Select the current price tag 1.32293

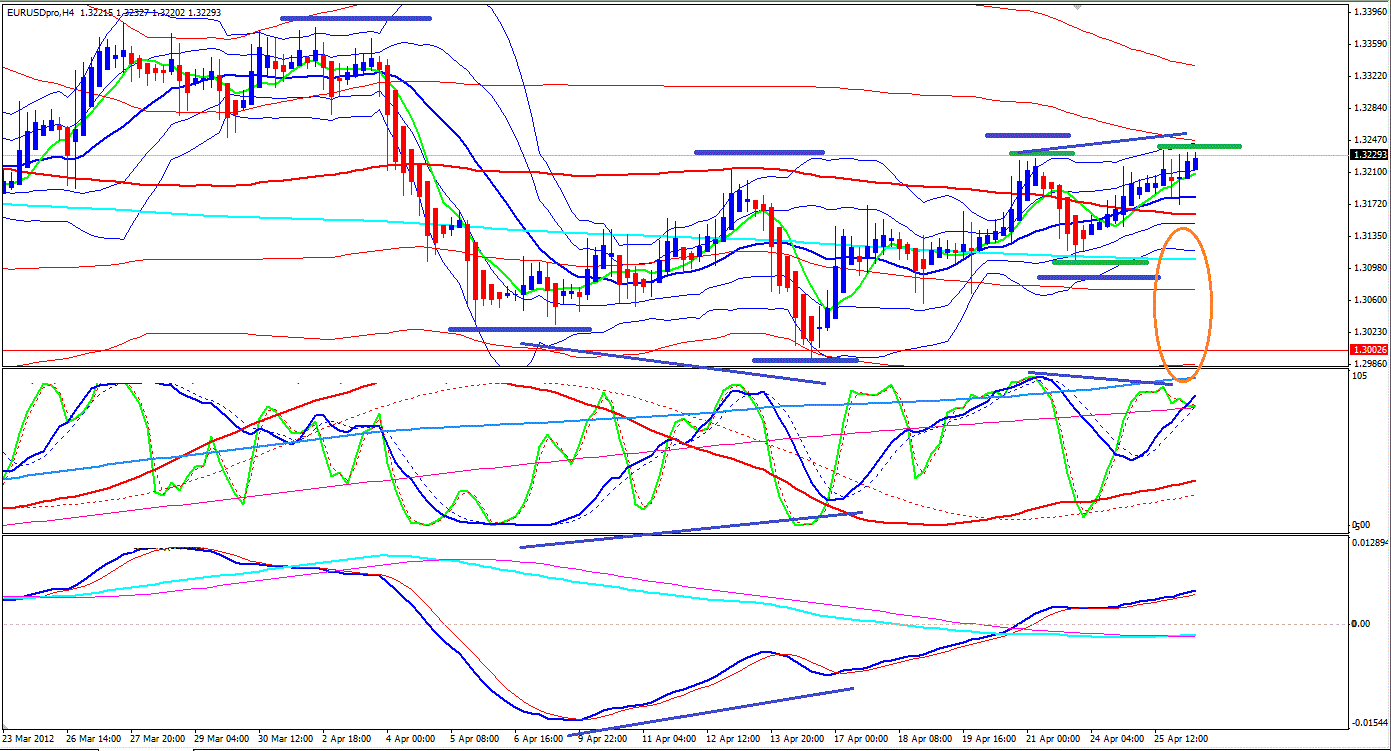click(x=1367, y=155)
